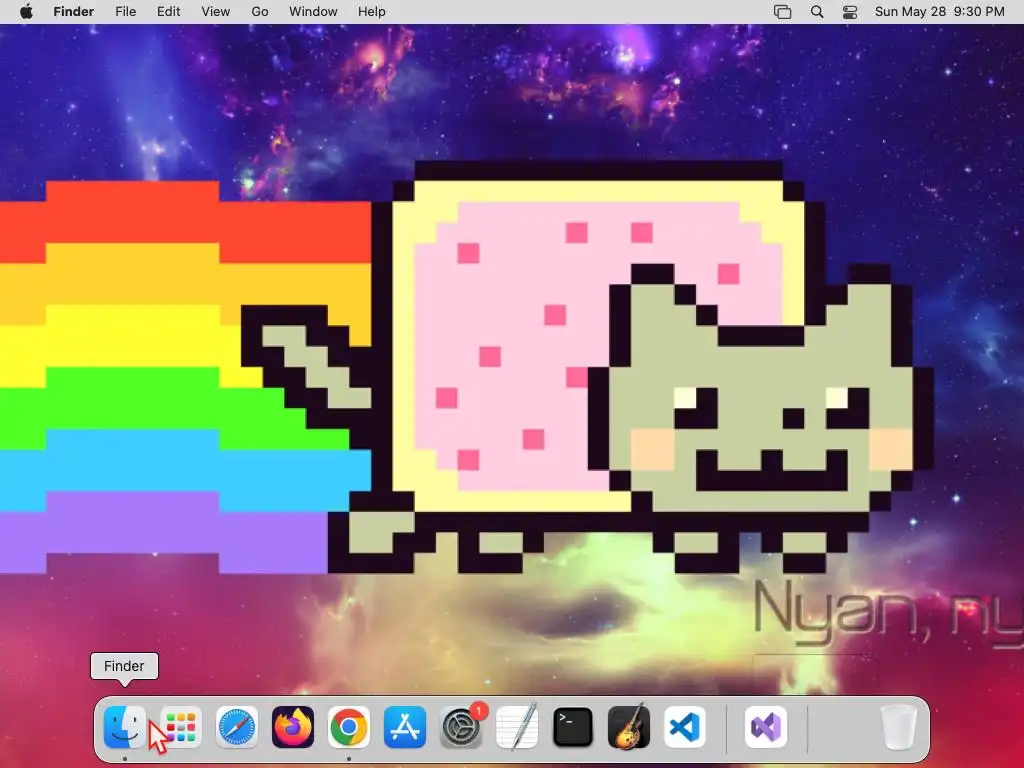1024x768 pixels.
Task: Open Terminal from the Dock
Action: coord(573,727)
